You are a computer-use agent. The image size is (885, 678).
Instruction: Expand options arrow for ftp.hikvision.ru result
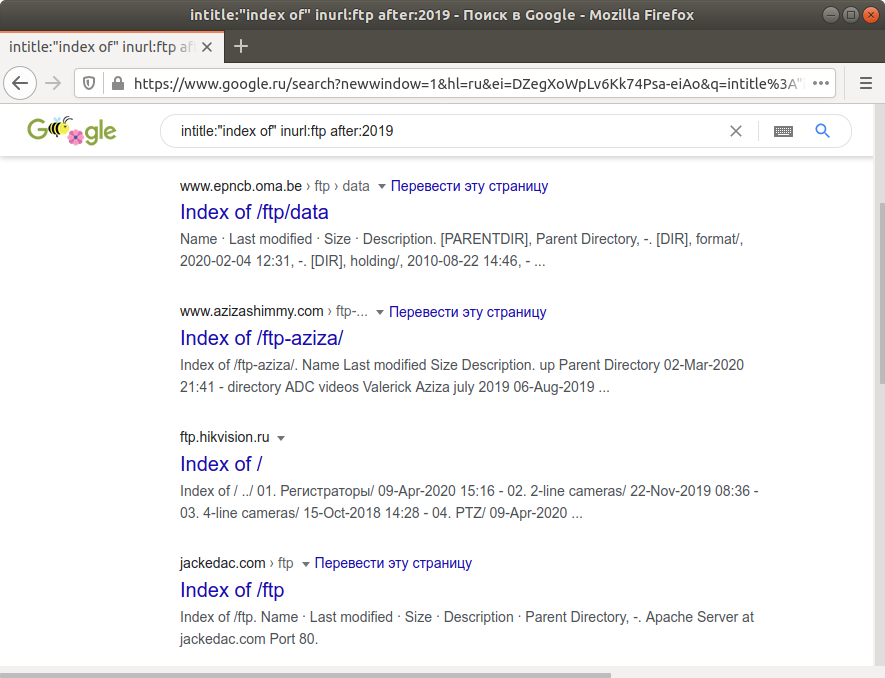(281, 438)
